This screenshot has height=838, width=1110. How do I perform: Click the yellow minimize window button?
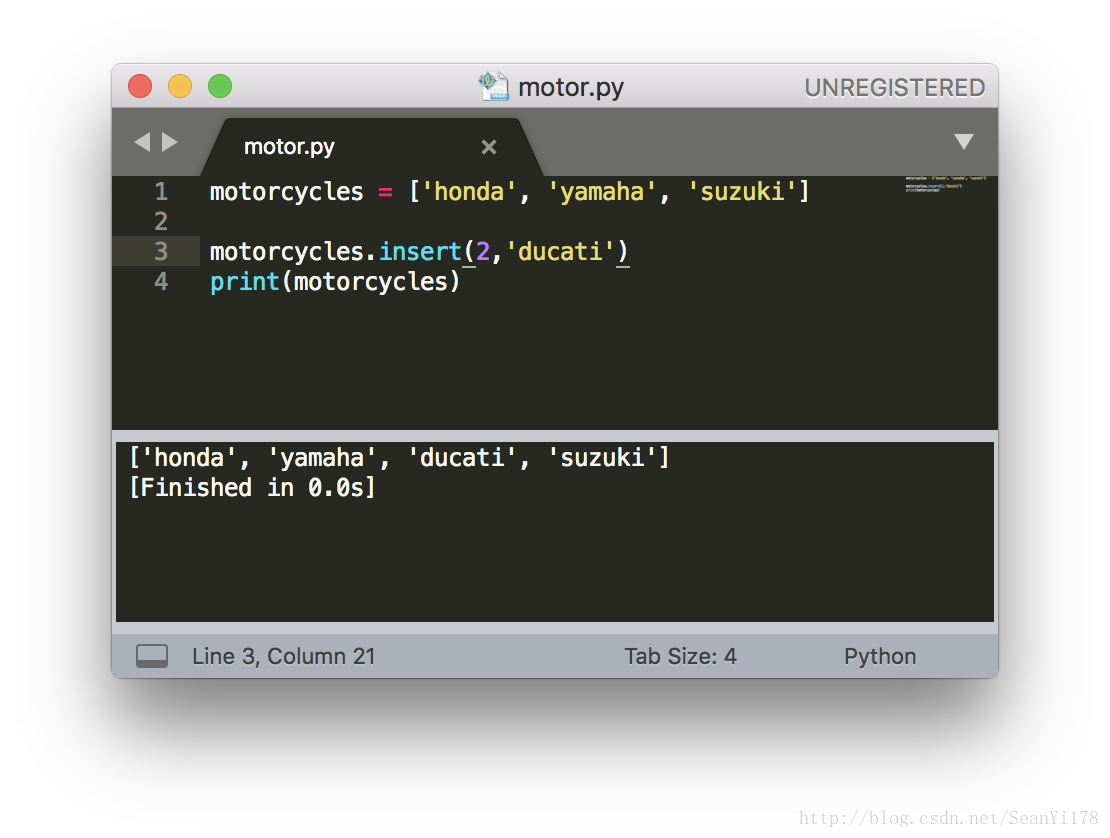click(x=180, y=86)
